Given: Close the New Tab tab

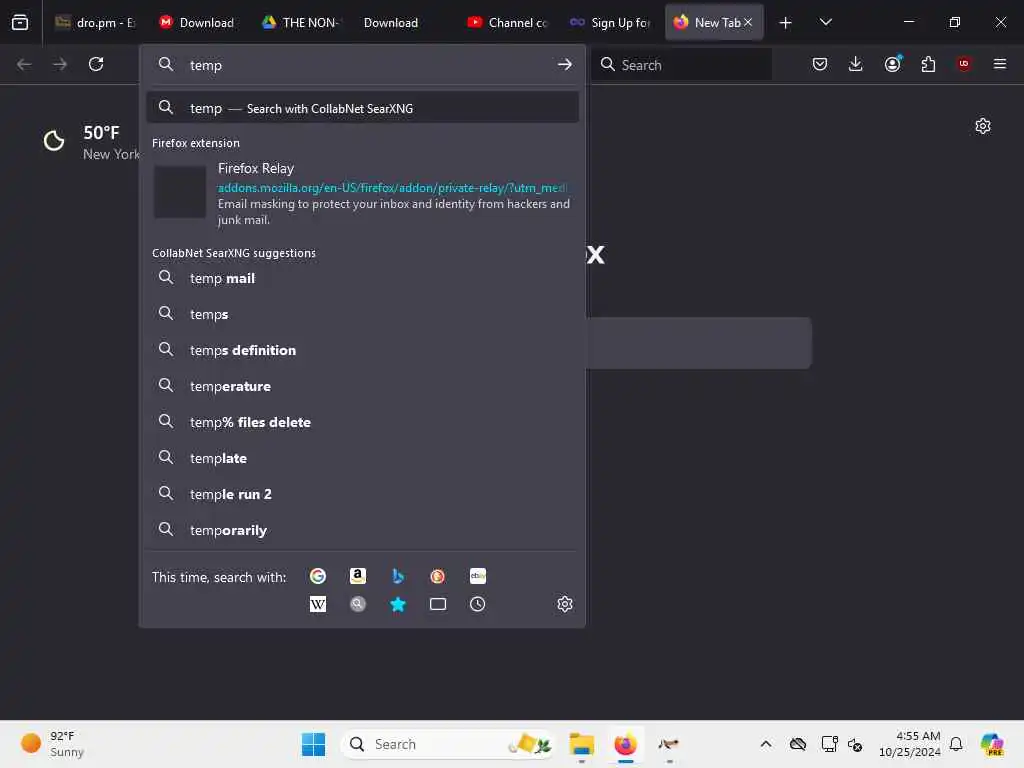Looking at the screenshot, I should click(x=748, y=22).
